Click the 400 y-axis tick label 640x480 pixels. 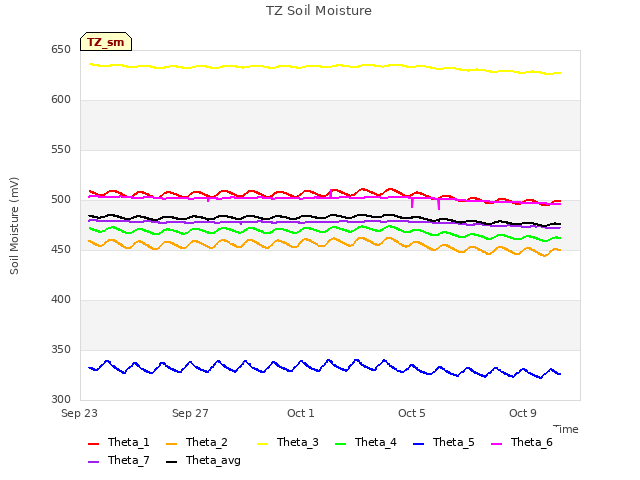coord(61,300)
